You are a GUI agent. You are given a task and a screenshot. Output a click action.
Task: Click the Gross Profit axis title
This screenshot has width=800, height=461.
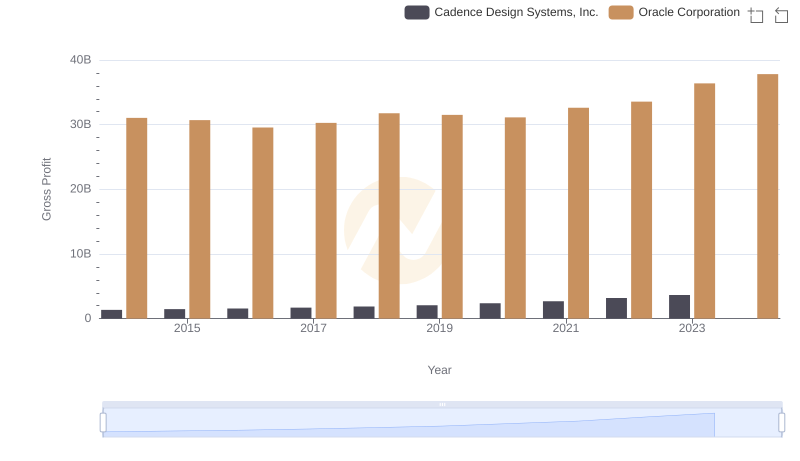[x=46, y=189]
